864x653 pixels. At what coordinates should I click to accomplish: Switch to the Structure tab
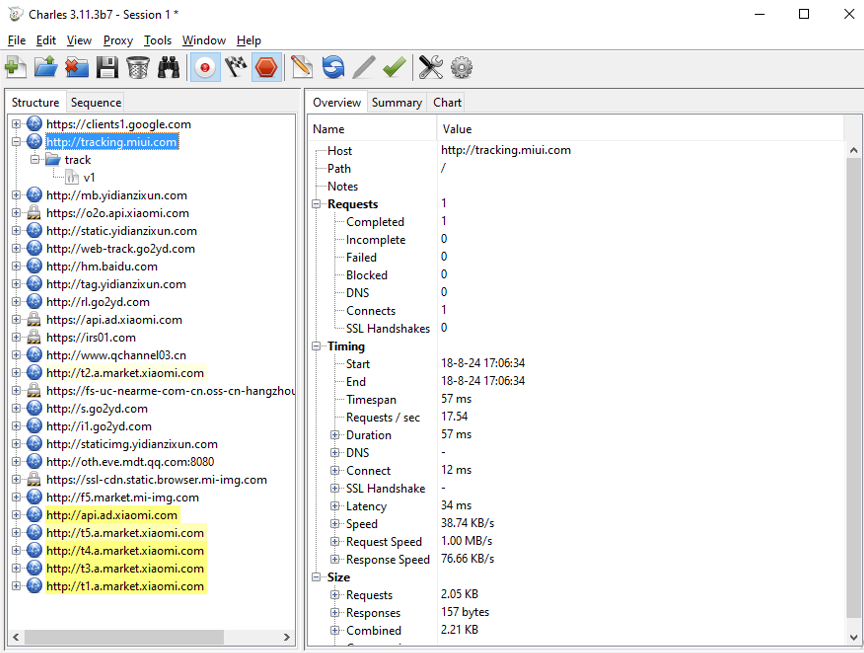click(x=35, y=102)
